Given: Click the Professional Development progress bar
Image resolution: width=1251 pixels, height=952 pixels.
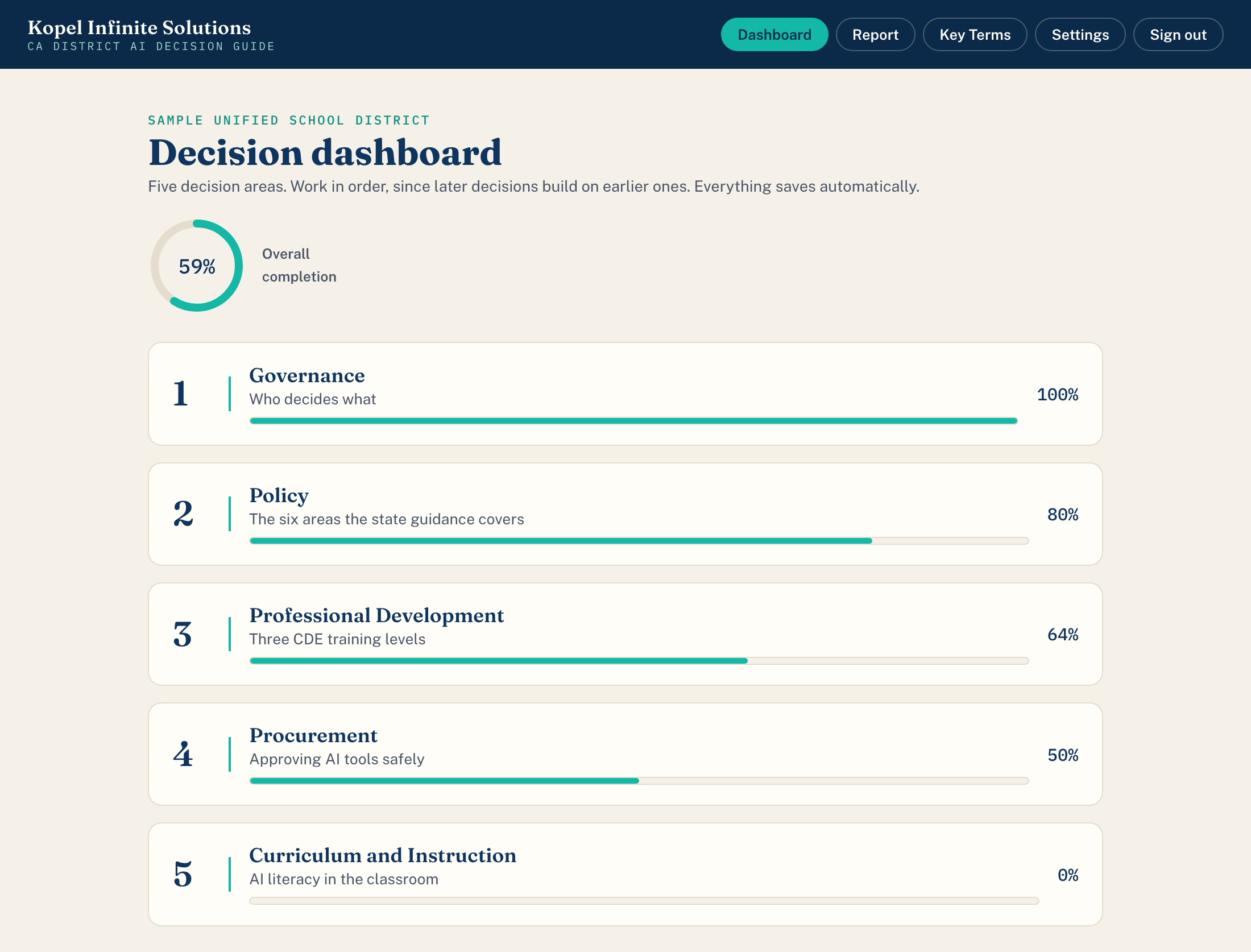Looking at the screenshot, I should [639, 661].
